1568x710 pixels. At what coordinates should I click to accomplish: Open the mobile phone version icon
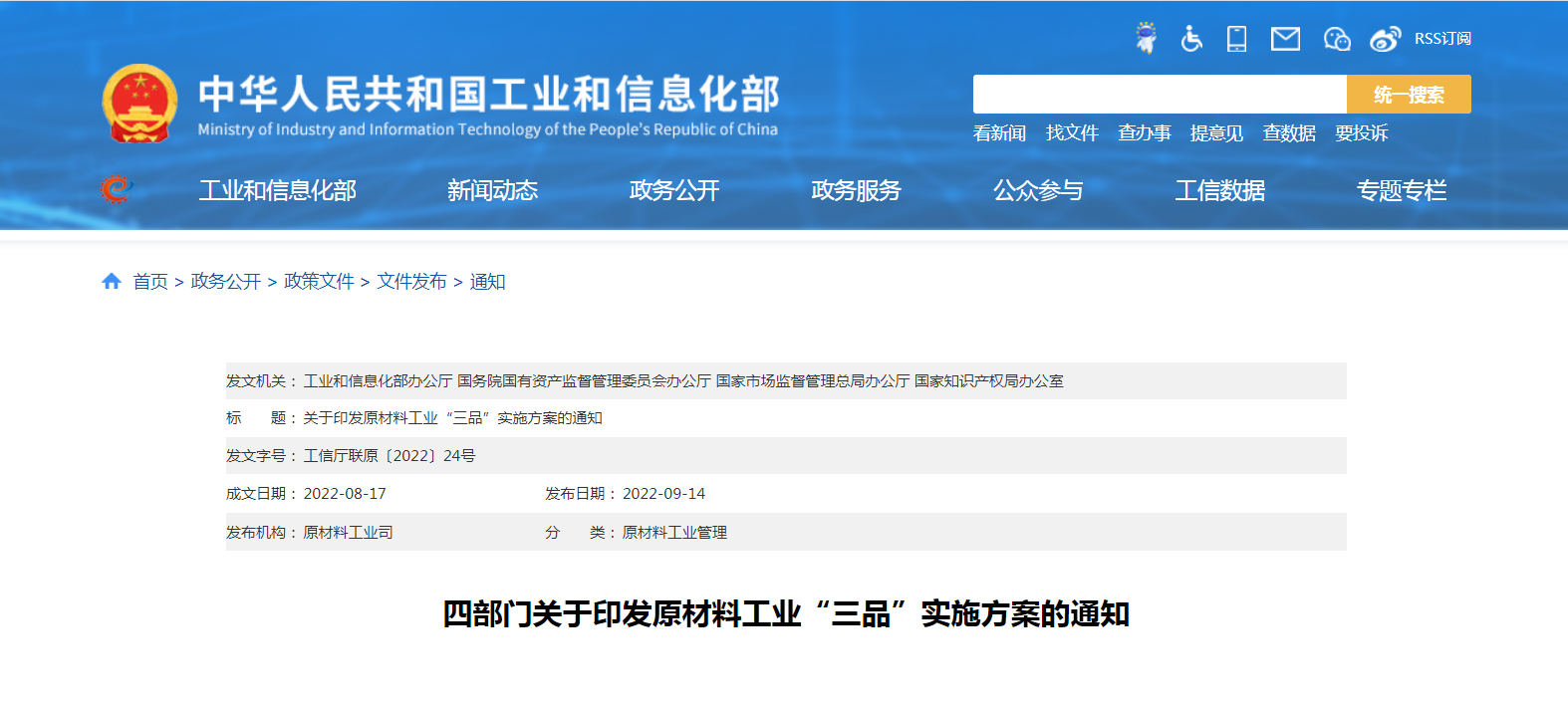[x=1236, y=39]
